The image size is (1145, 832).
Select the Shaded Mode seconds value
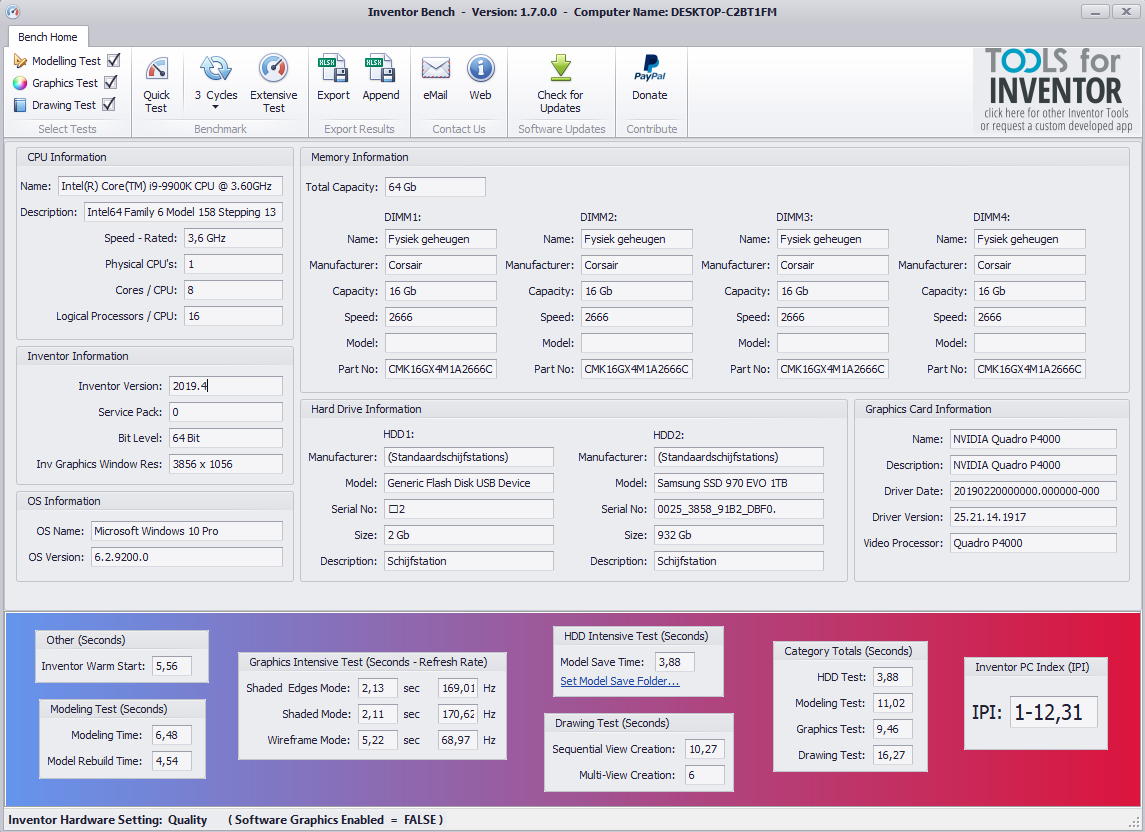378,714
